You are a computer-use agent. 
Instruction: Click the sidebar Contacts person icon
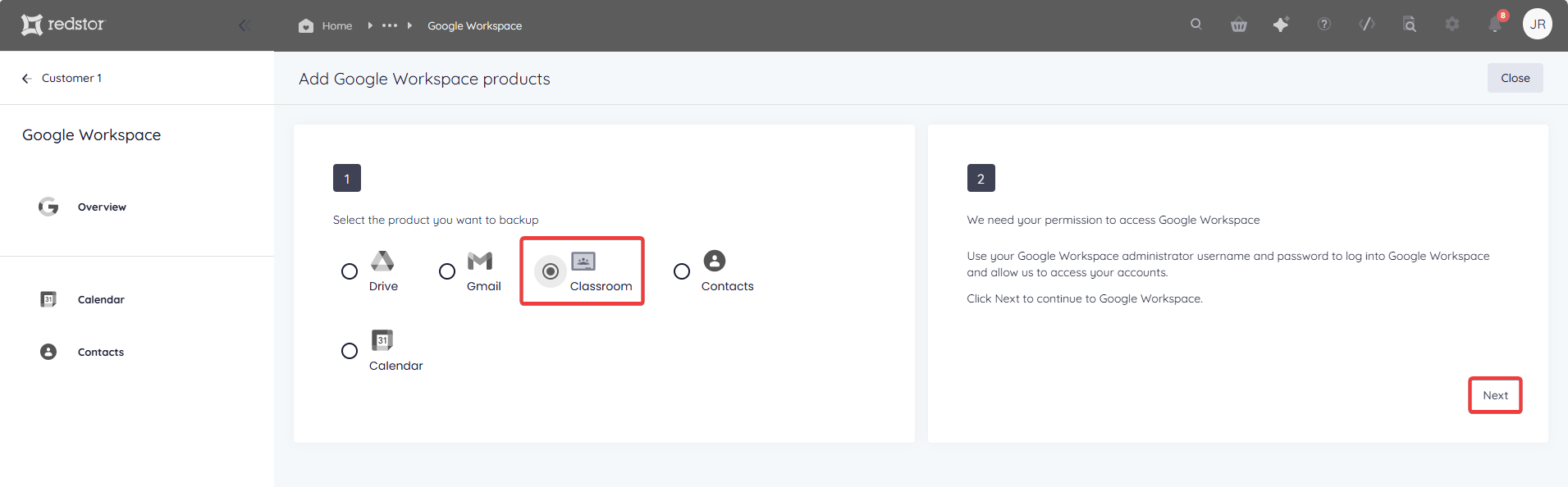click(48, 352)
